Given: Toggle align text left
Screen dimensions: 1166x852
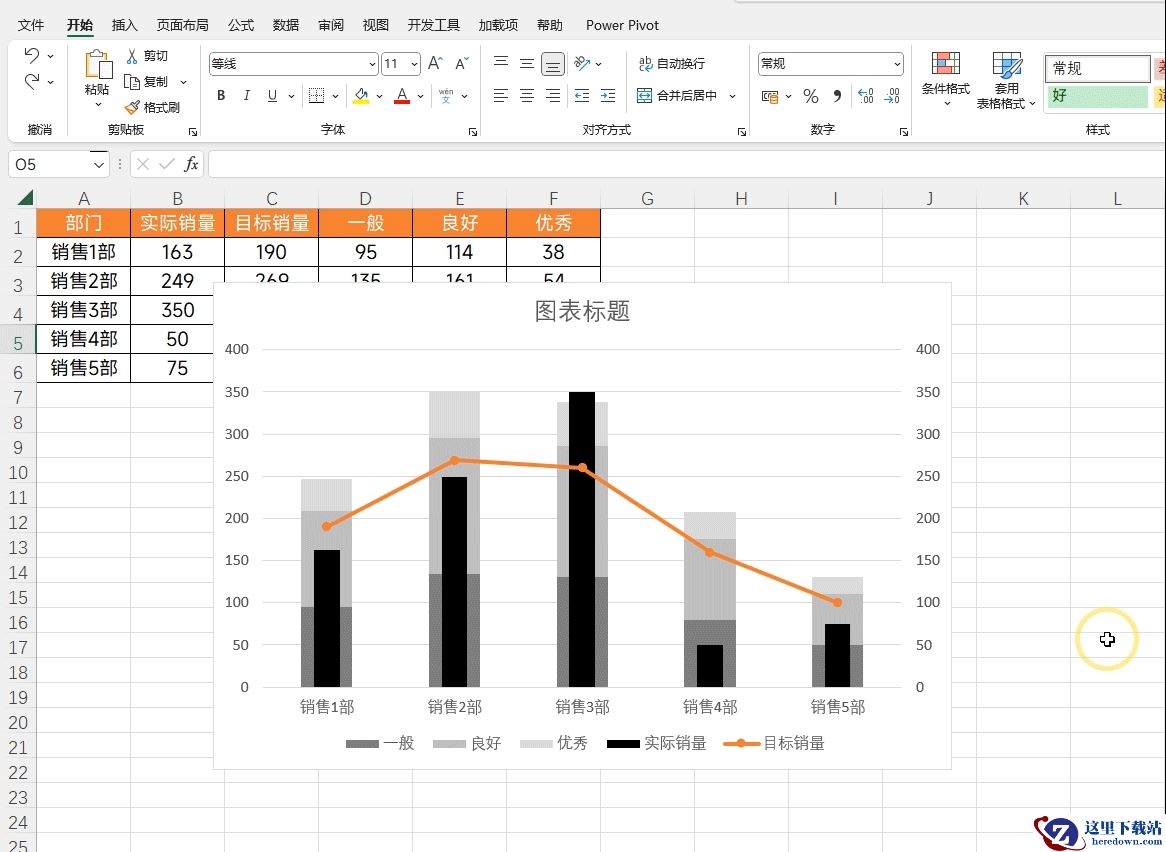Looking at the screenshot, I should (x=501, y=95).
